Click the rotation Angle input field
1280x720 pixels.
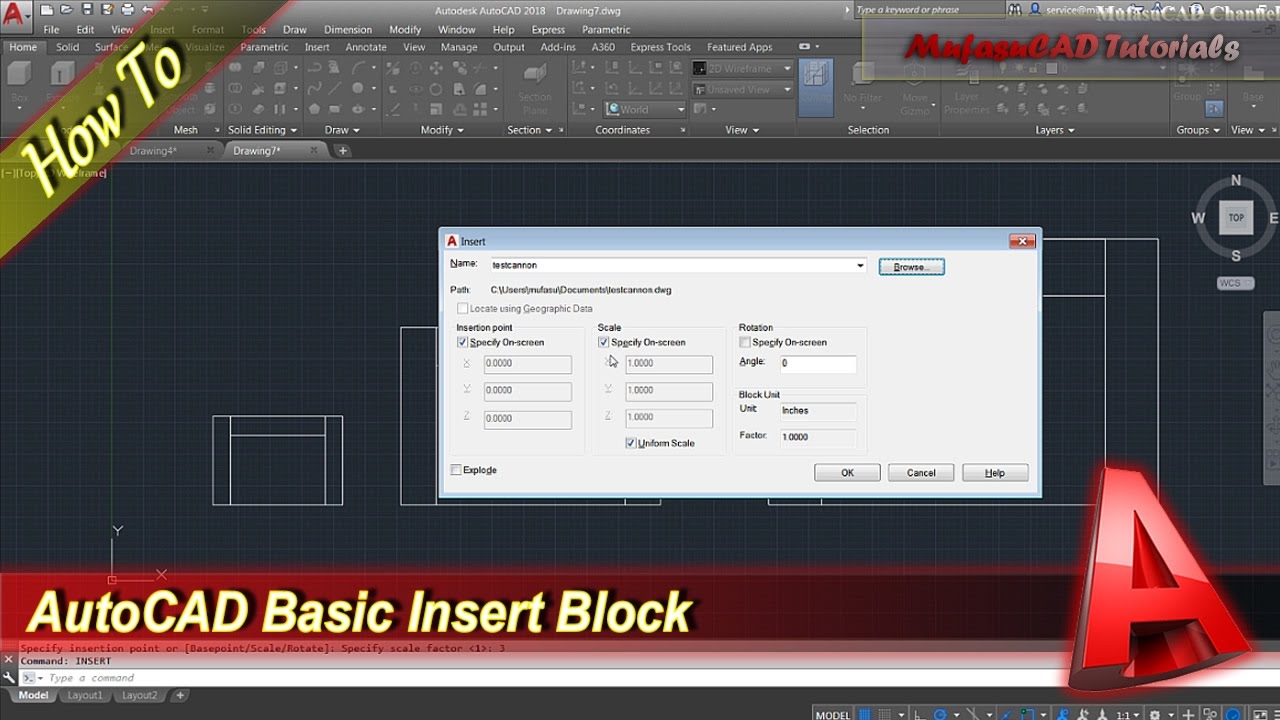pos(817,363)
